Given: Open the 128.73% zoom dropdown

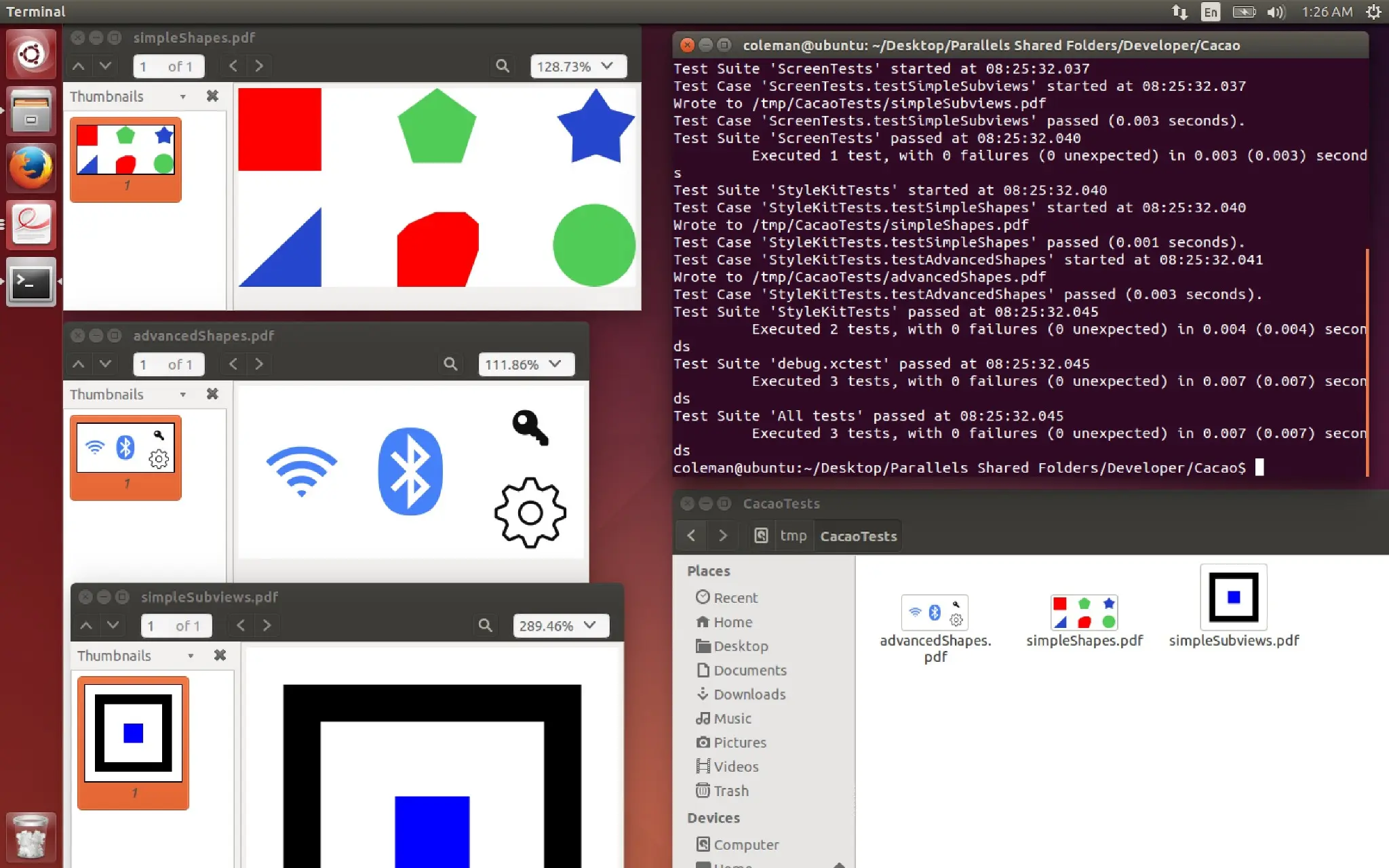Looking at the screenshot, I should pyautogui.click(x=607, y=66).
